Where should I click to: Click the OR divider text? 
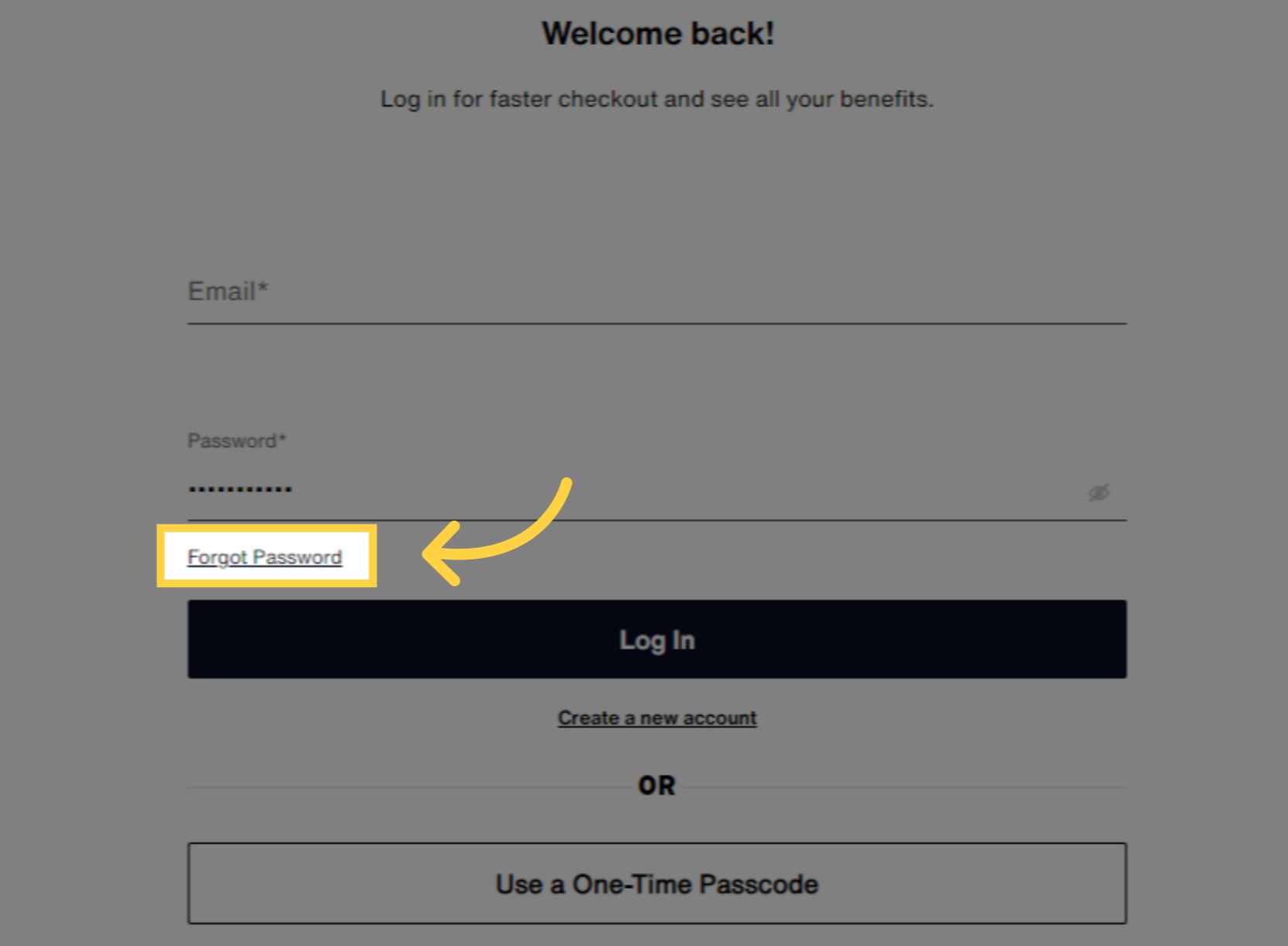[656, 786]
